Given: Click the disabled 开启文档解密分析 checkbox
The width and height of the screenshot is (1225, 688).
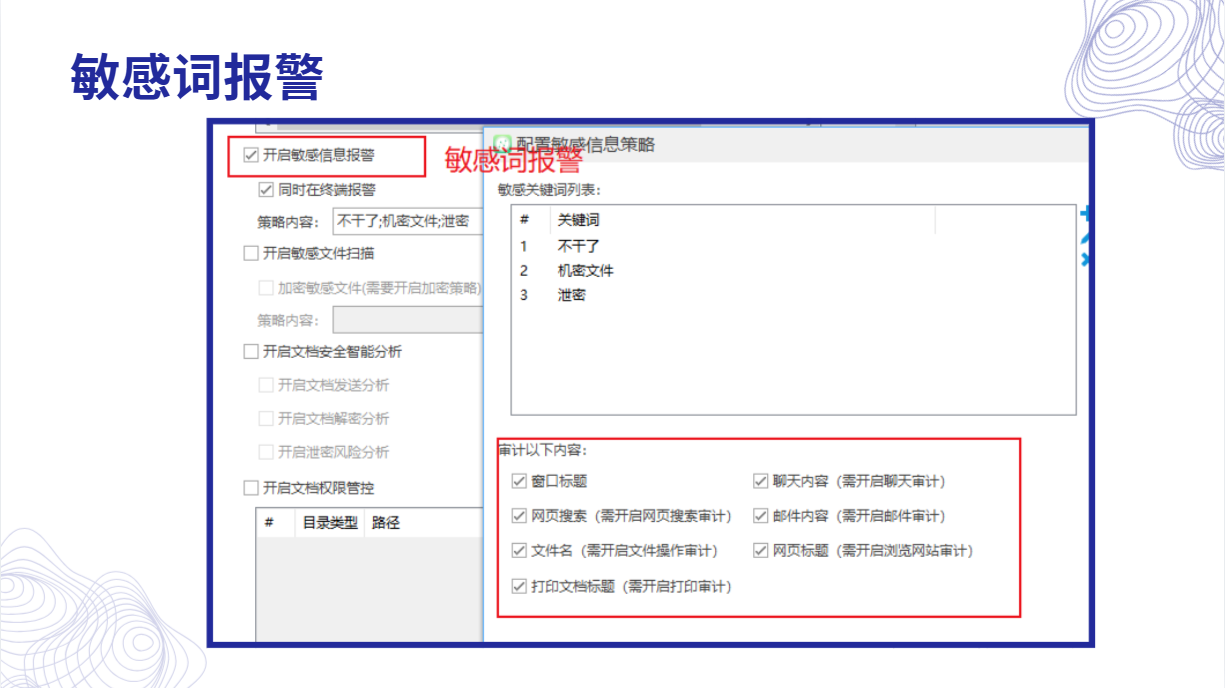Looking at the screenshot, I should click(x=266, y=418).
